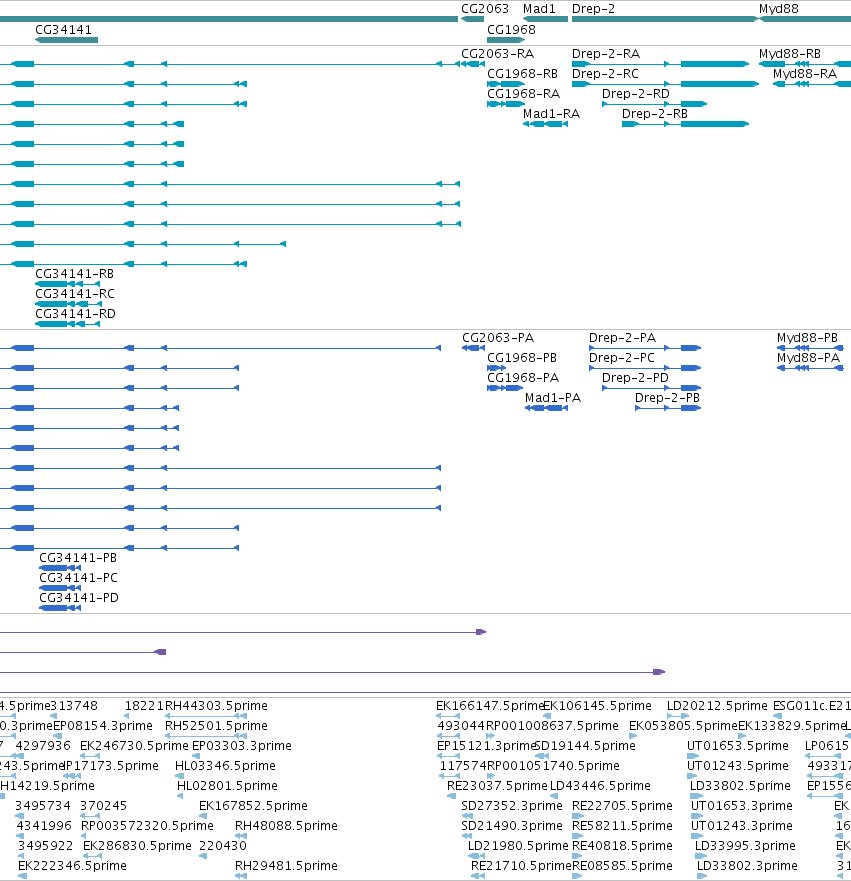
Task: Click EST label SD21490.3prime
Action: coord(512,826)
